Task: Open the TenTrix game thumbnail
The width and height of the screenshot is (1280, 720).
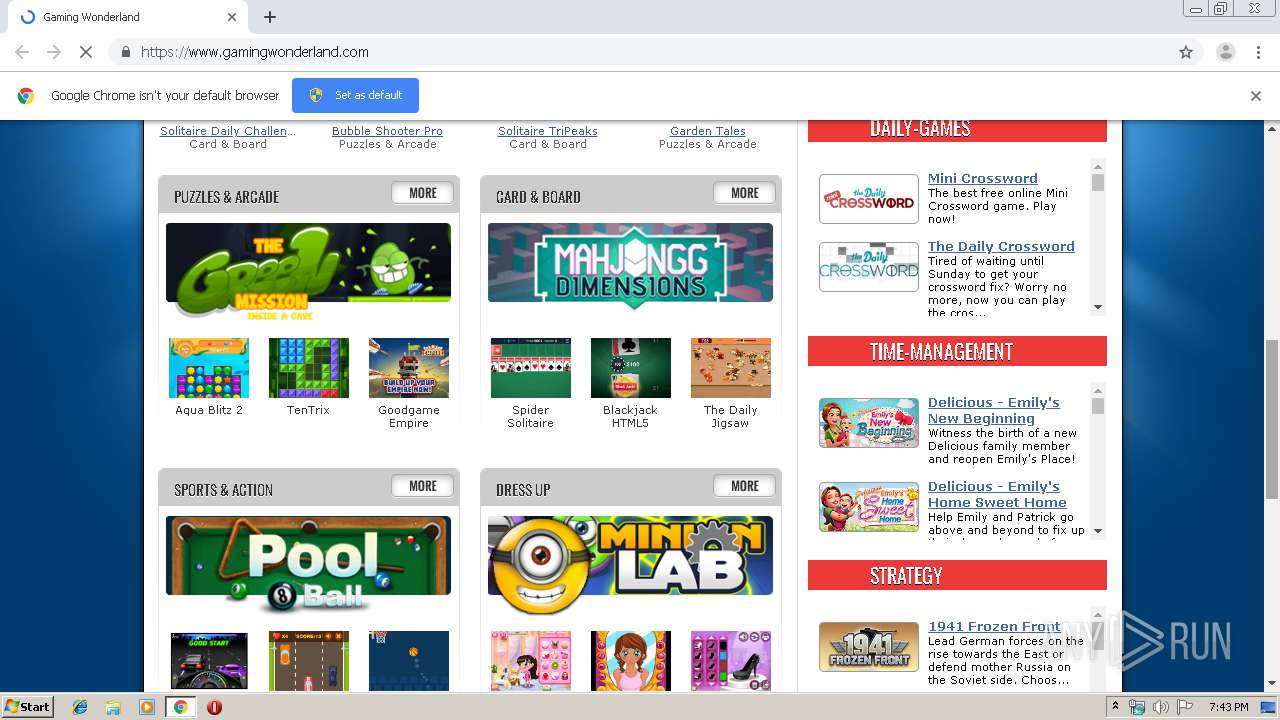Action: (309, 368)
